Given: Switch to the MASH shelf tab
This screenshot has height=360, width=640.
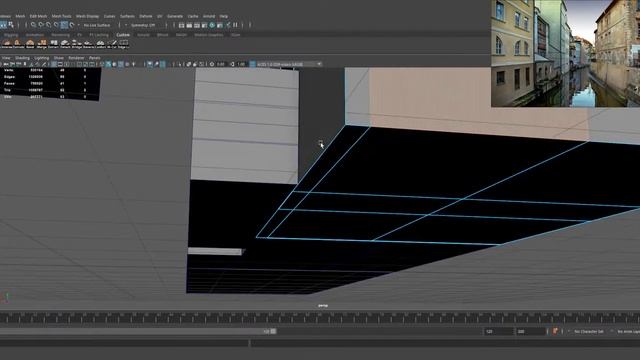Looking at the screenshot, I should (181, 35).
